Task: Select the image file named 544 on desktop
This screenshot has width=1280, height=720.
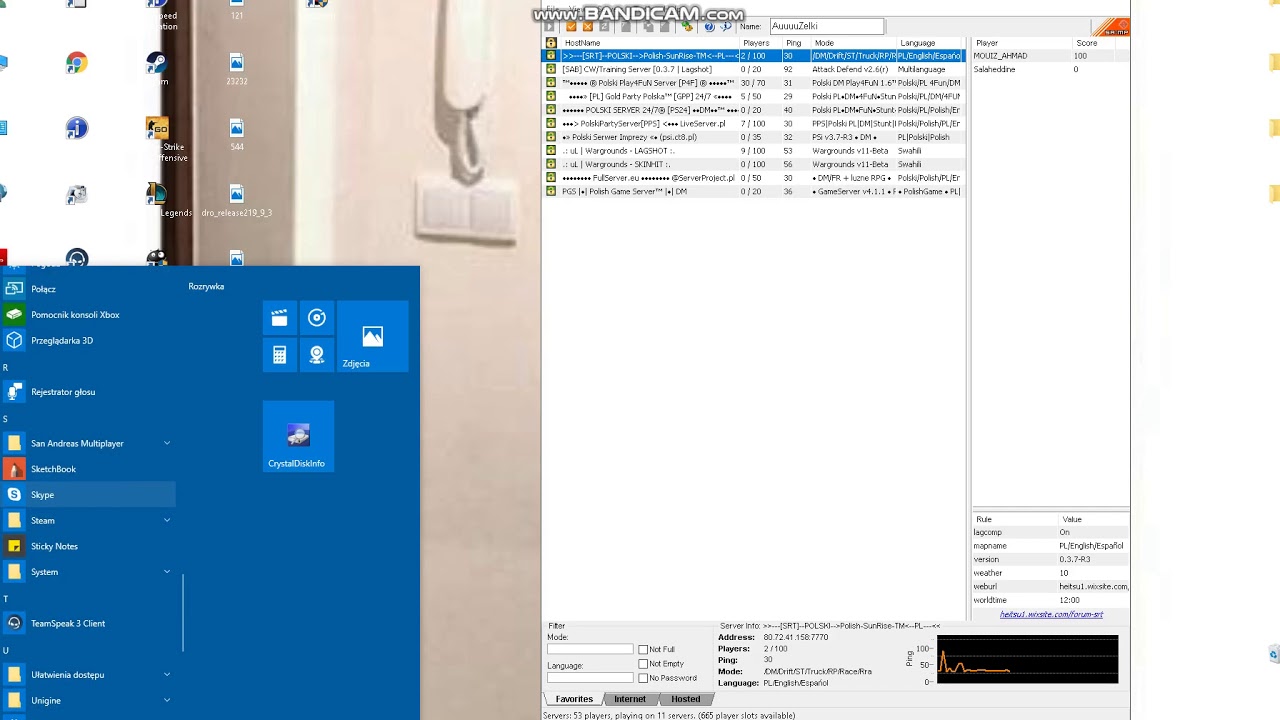Action: click(x=237, y=135)
